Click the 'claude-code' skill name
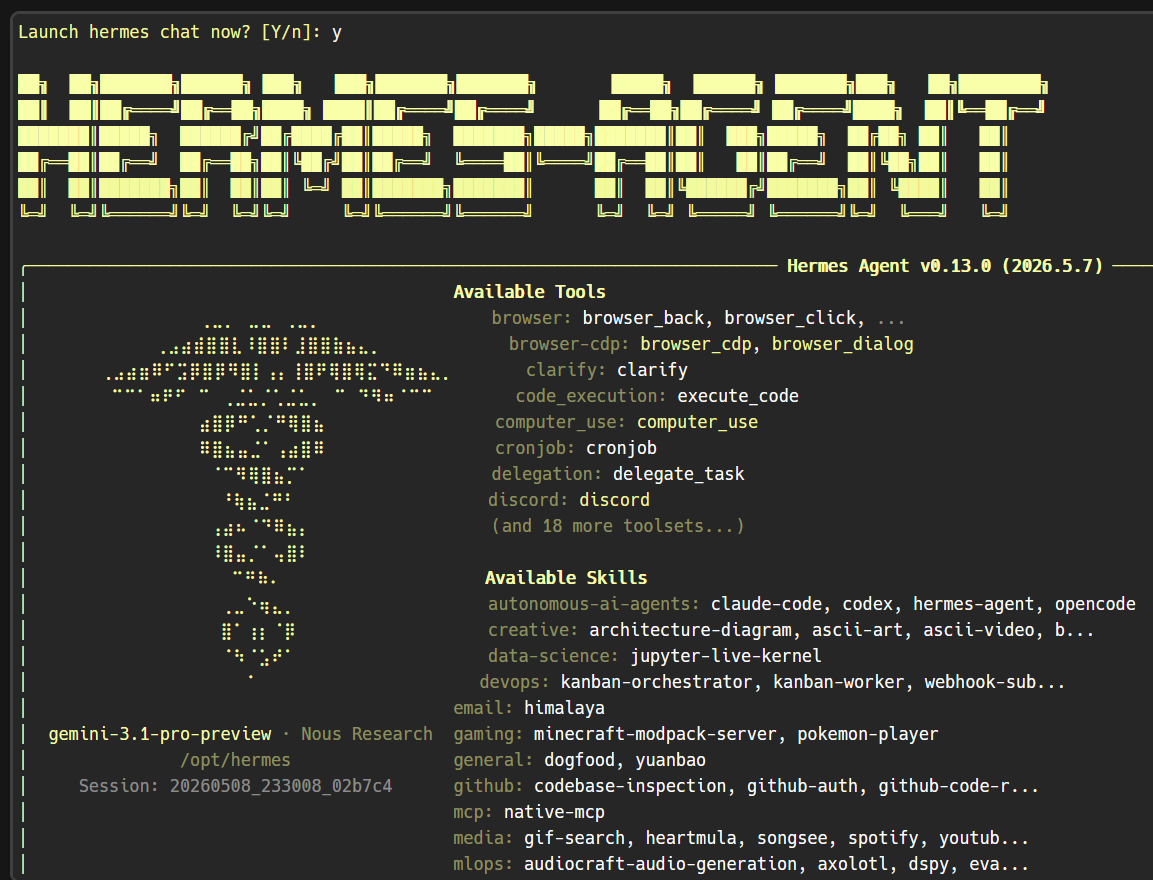Image resolution: width=1153 pixels, height=880 pixels. click(766, 604)
